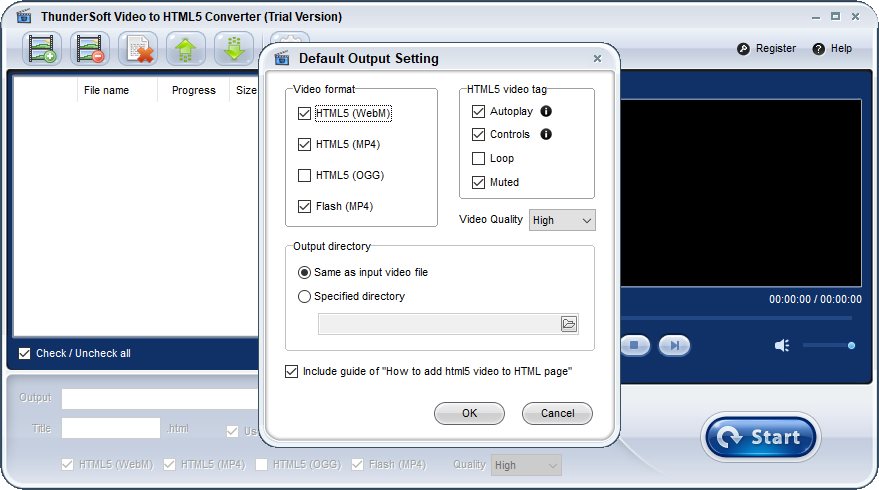Adjust the volume slider handle
The width and height of the screenshot is (879, 490).
(x=852, y=345)
